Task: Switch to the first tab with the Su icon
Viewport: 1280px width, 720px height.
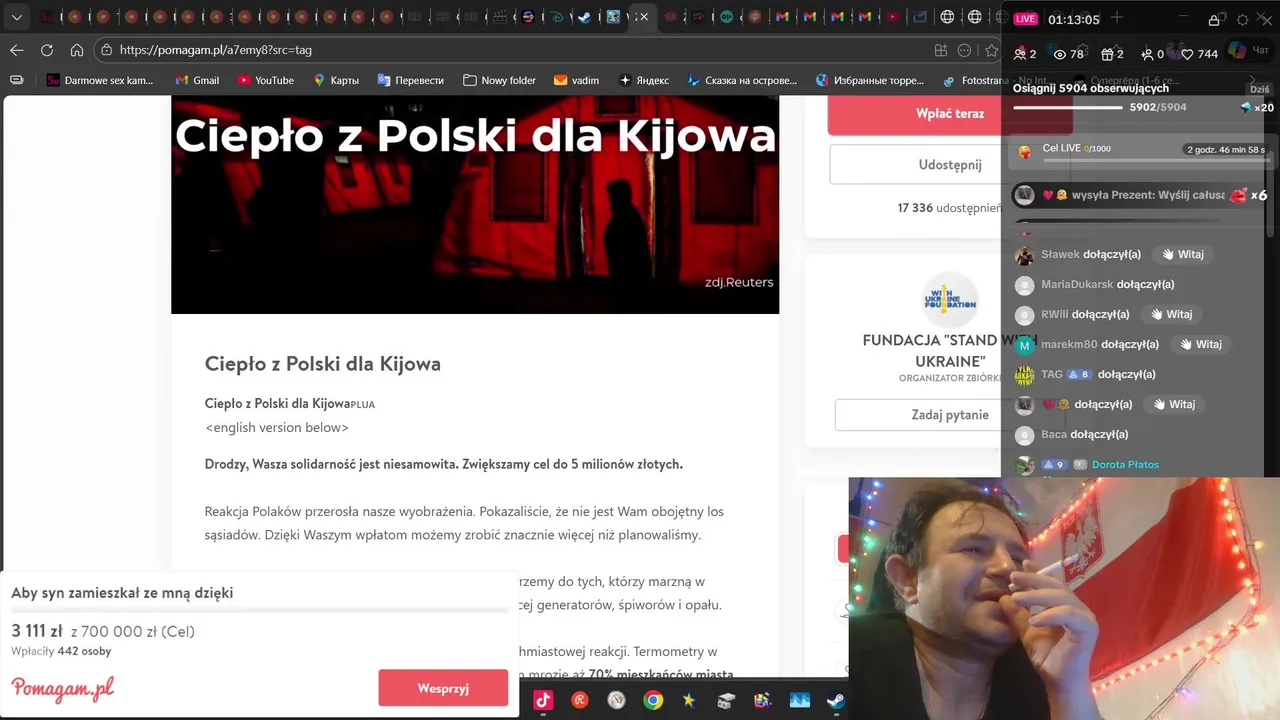Action: pos(47,17)
